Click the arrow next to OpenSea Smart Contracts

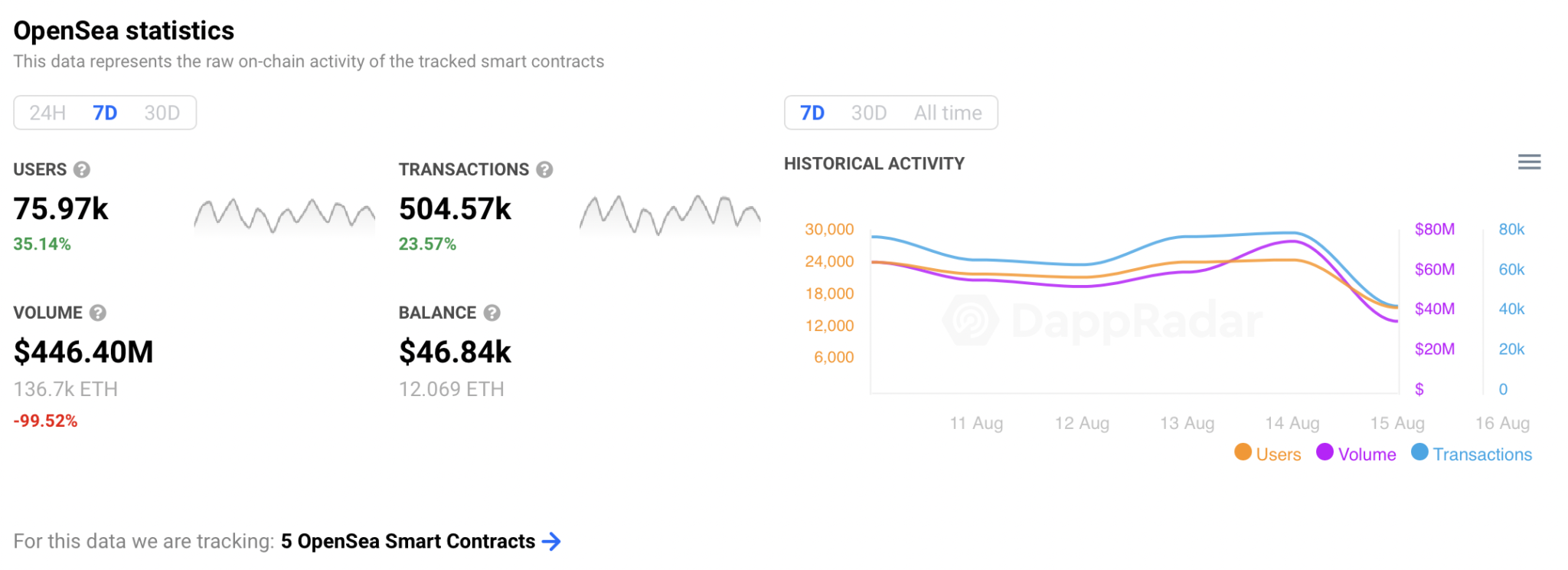pos(551,542)
